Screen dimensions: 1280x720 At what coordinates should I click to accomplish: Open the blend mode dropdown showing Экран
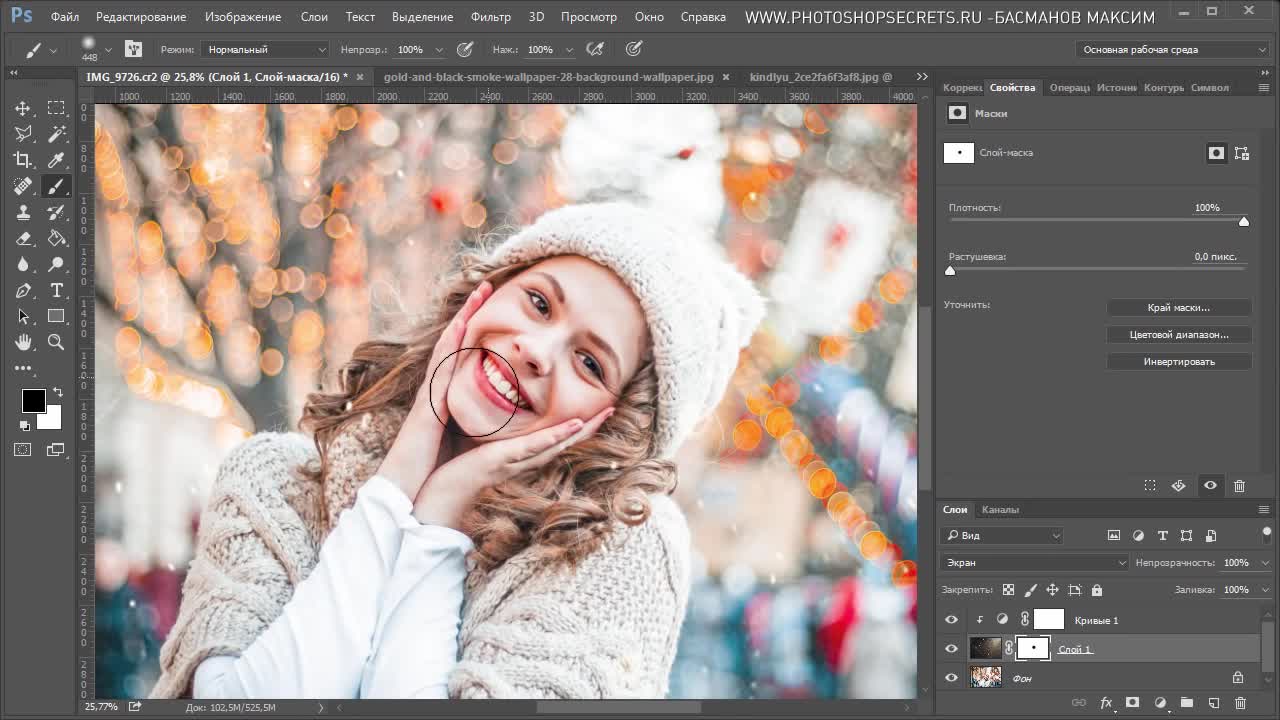tap(1034, 563)
